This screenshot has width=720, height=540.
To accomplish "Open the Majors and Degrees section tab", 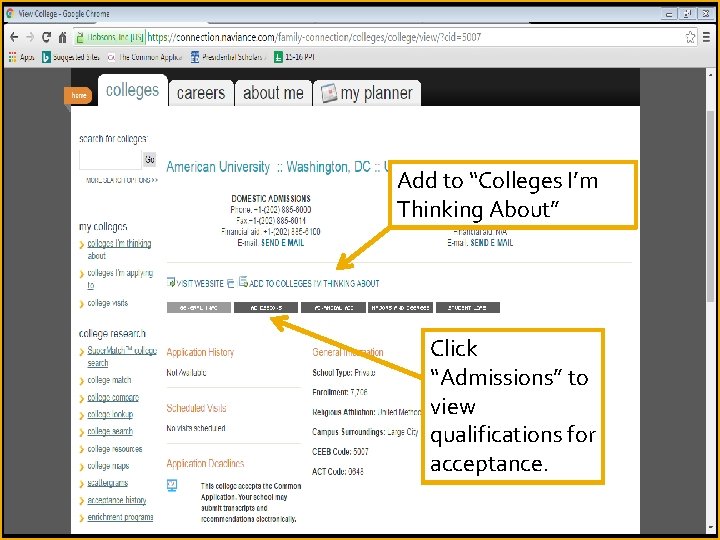I will (400, 308).
